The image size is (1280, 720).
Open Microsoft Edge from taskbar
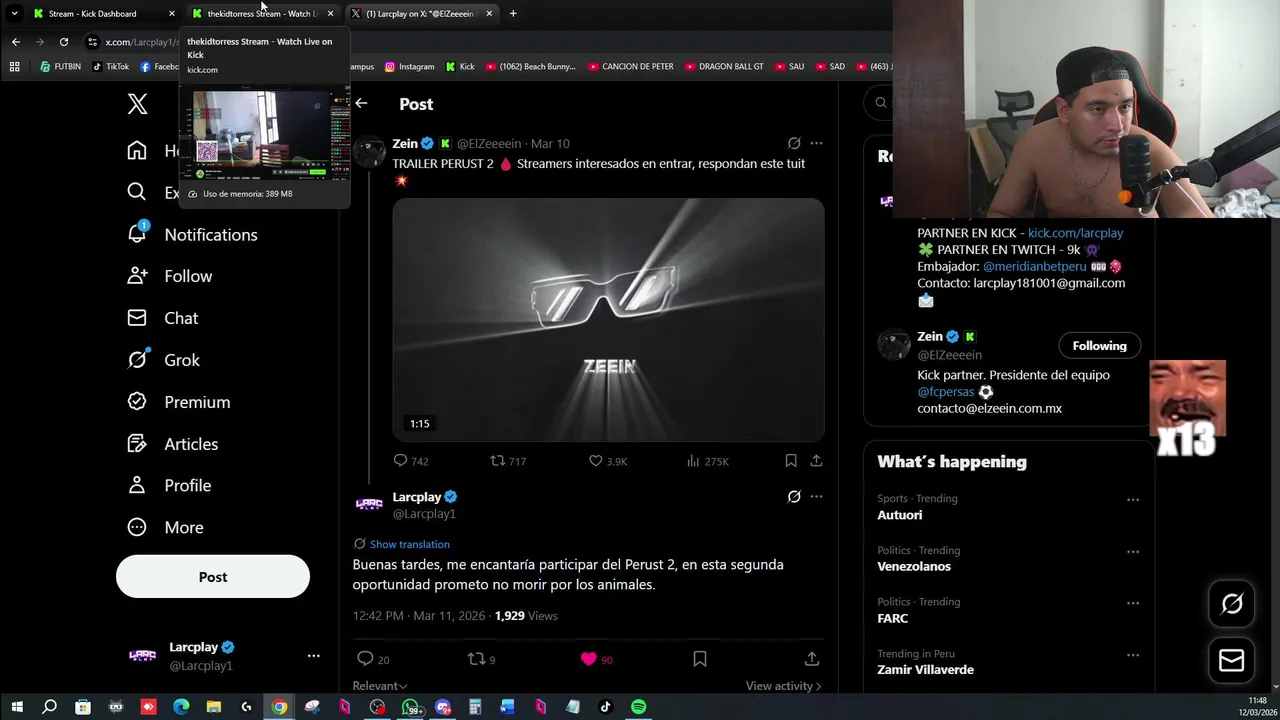[x=181, y=707]
